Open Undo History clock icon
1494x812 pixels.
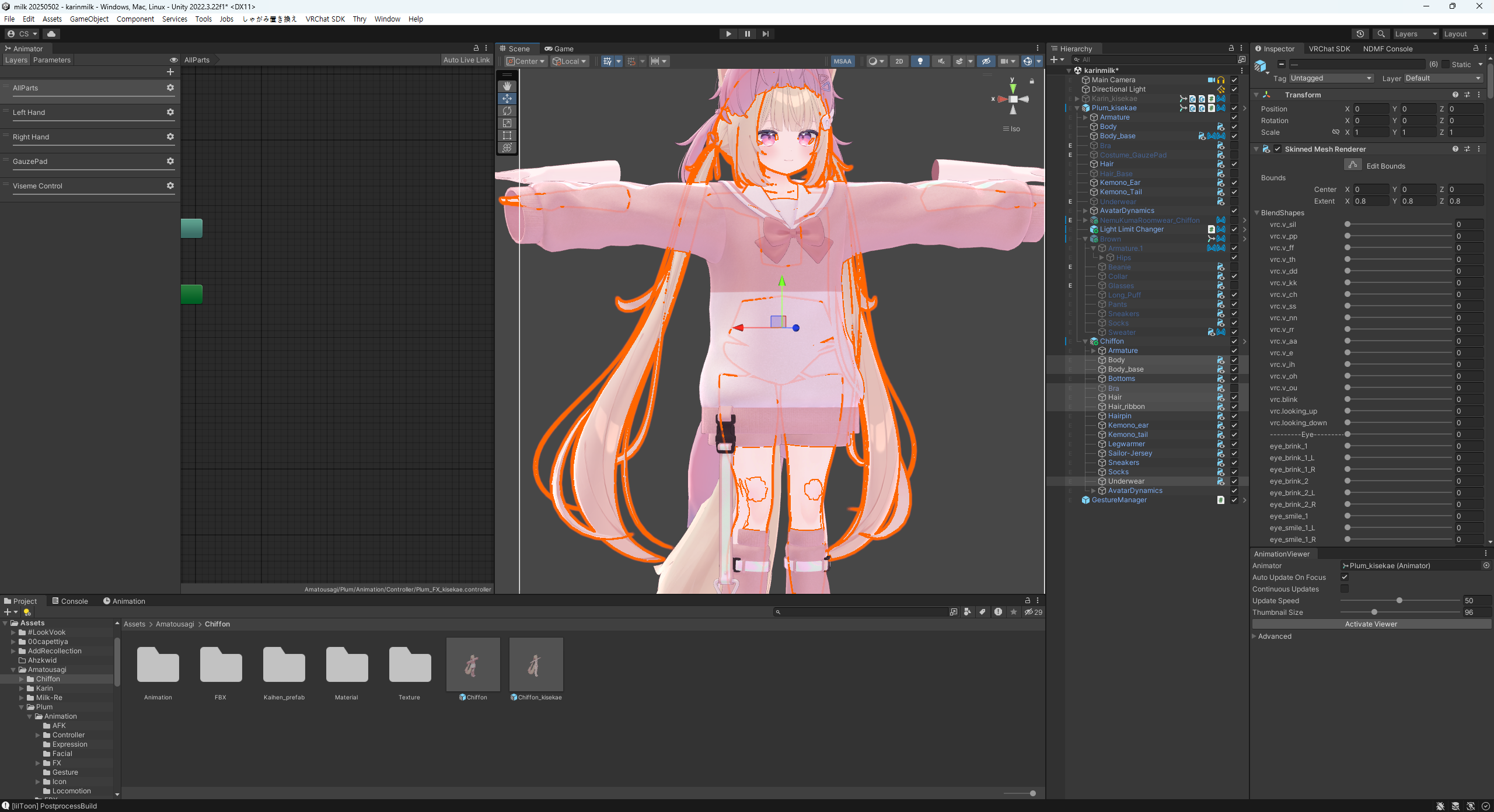pyautogui.click(x=1360, y=34)
